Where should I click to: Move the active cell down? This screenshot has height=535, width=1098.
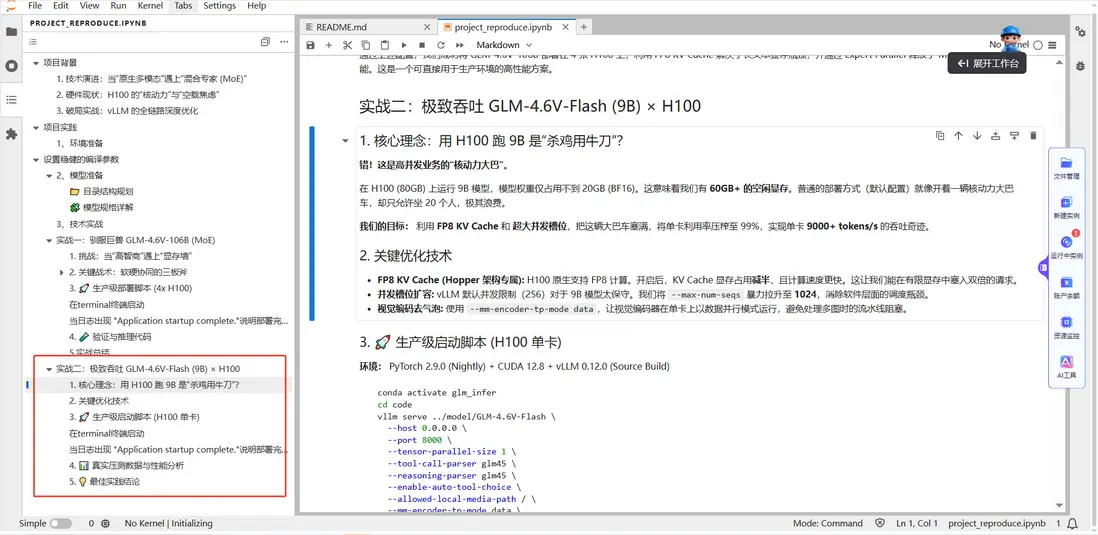click(x=977, y=136)
